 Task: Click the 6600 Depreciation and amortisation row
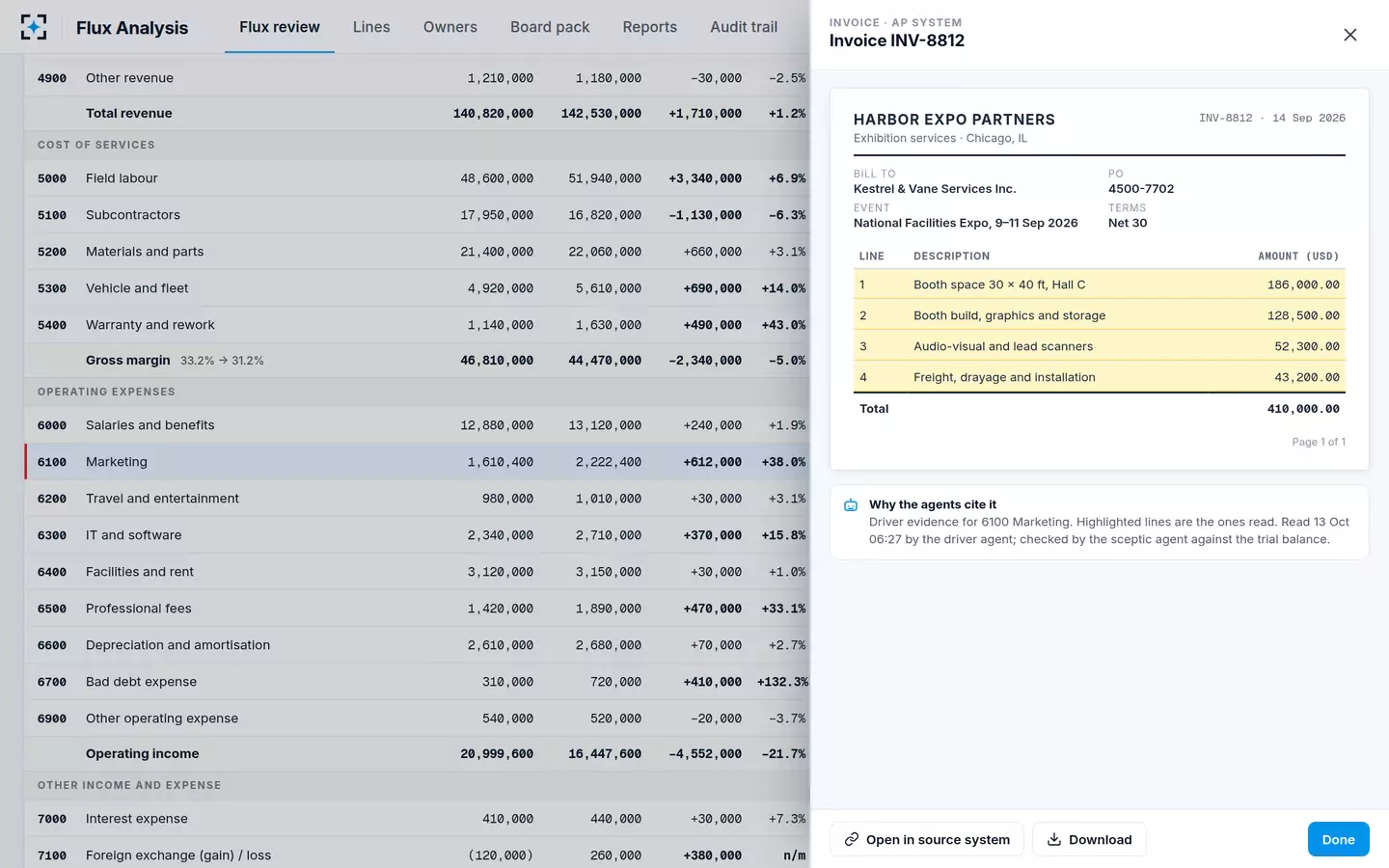(x=418, y=645)
